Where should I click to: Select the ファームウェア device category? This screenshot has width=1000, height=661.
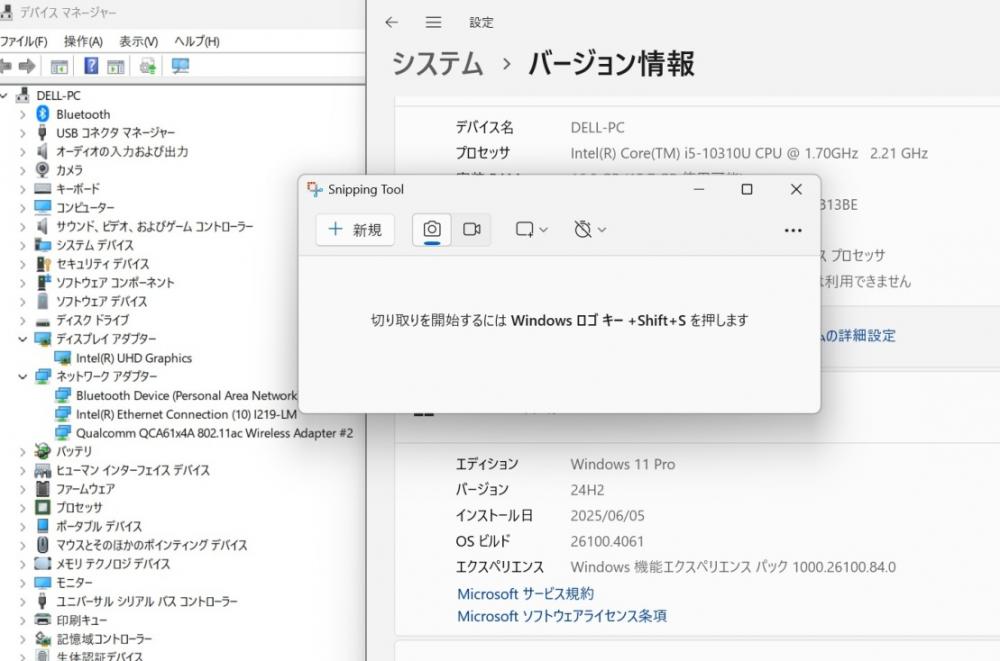click(x=85, y=489)
